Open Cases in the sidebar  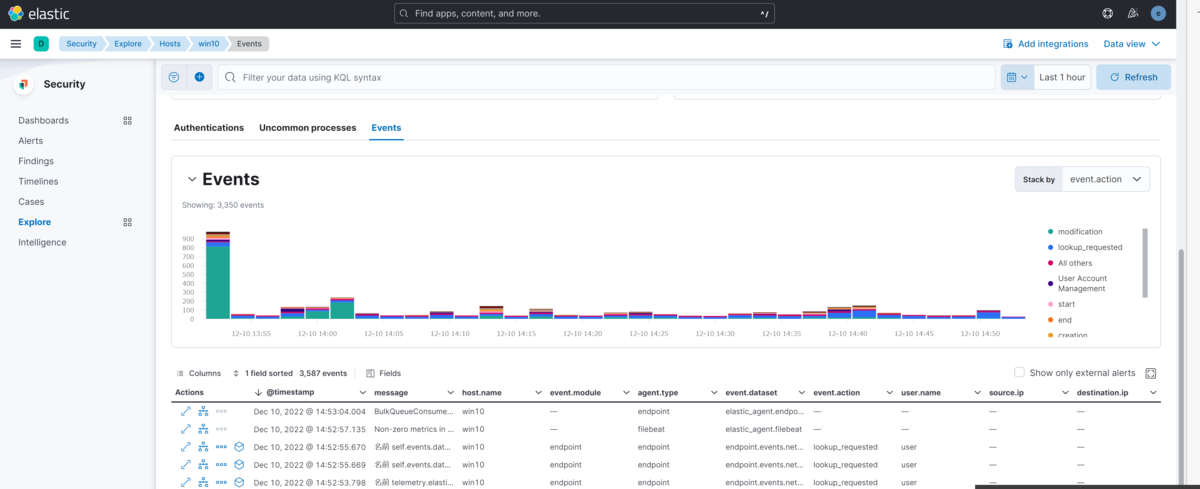point(31,202)
